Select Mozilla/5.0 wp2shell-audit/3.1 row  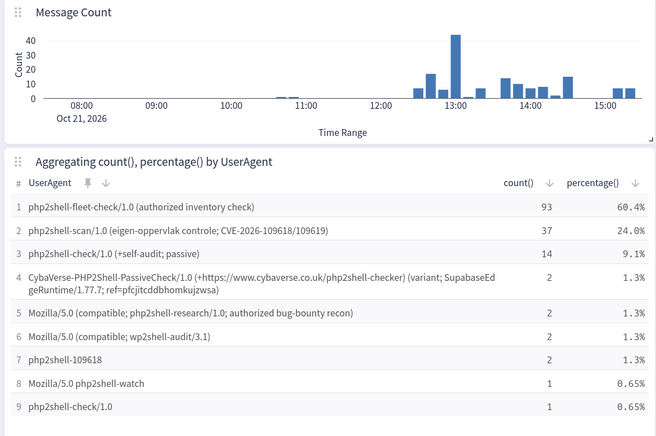pos(330,337)
